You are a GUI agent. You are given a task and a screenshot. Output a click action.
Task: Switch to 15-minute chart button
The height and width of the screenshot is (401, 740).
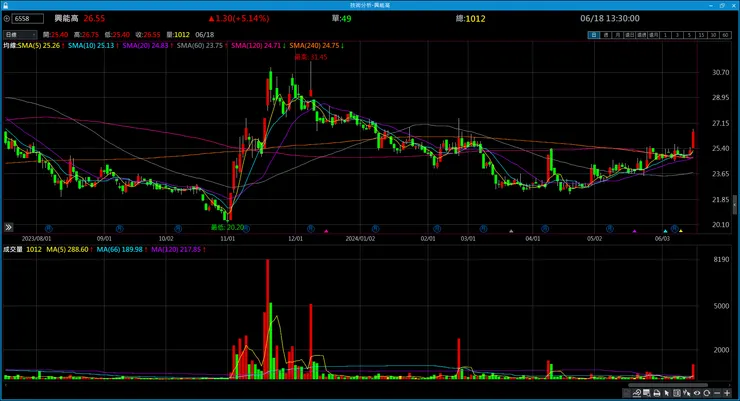702,35
